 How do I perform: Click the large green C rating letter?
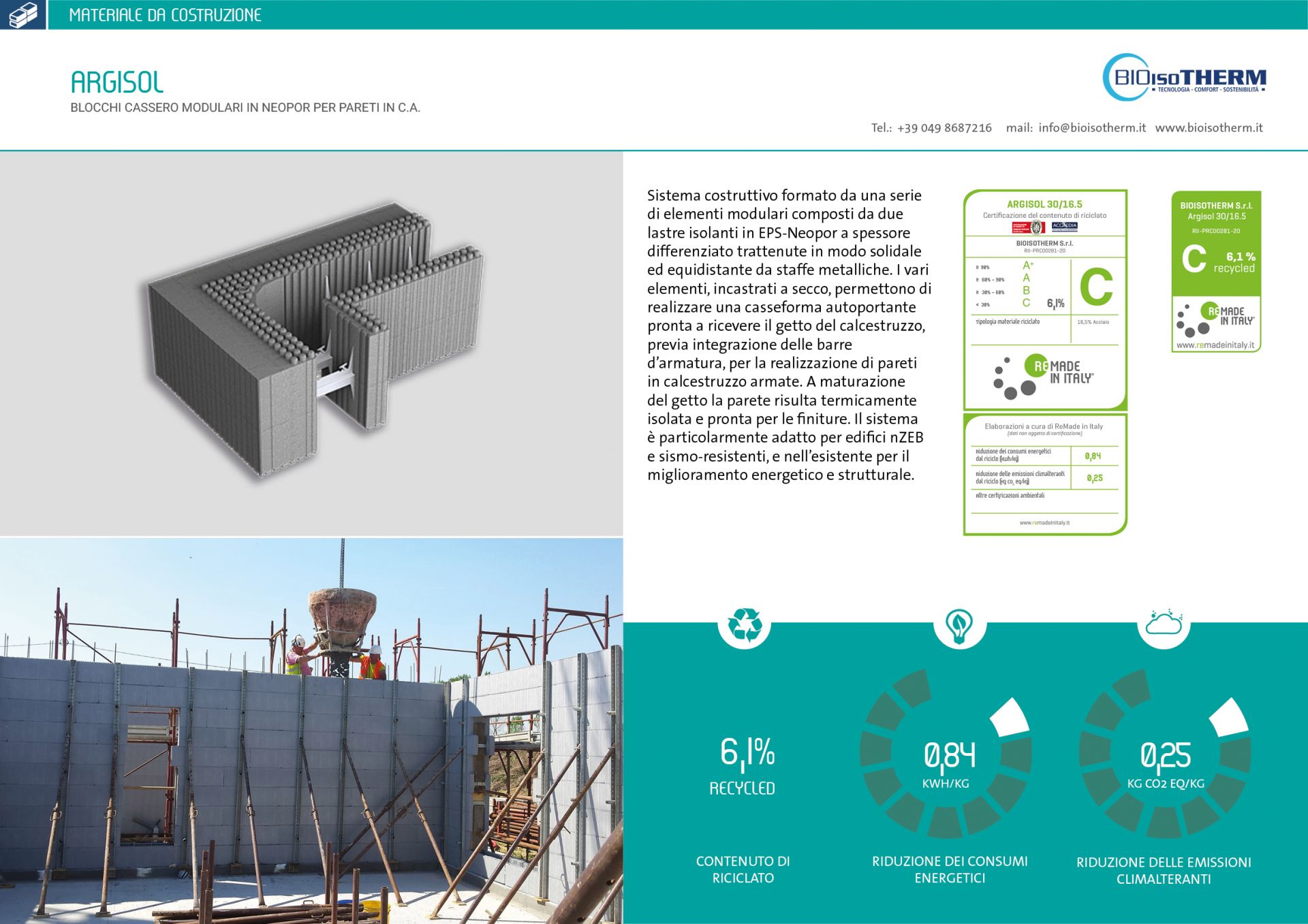pyautogui.click(x=1096, y=287)
